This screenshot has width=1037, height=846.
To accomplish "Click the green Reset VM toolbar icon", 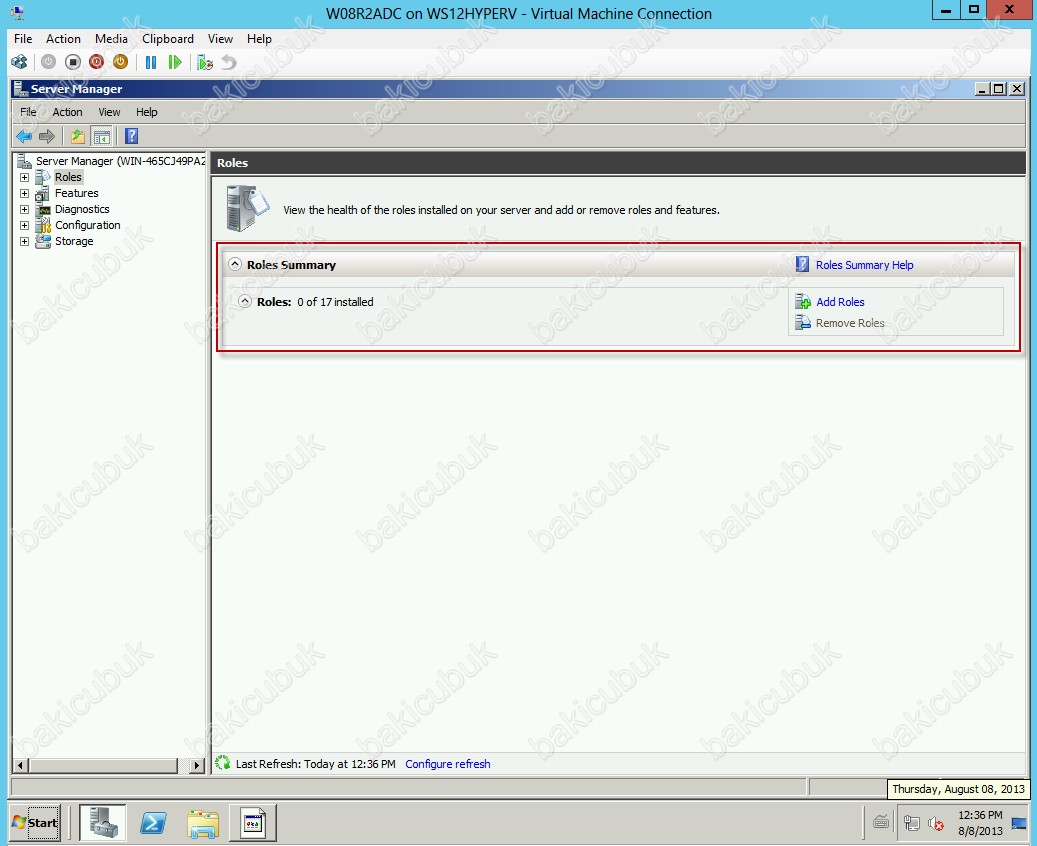I will point(175,62).
